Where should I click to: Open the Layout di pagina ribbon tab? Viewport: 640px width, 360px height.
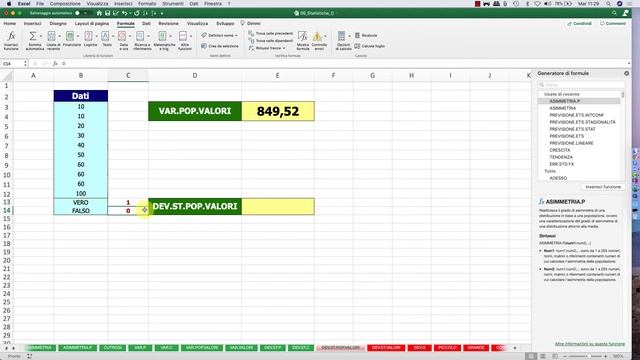click(x=92, y=24)
